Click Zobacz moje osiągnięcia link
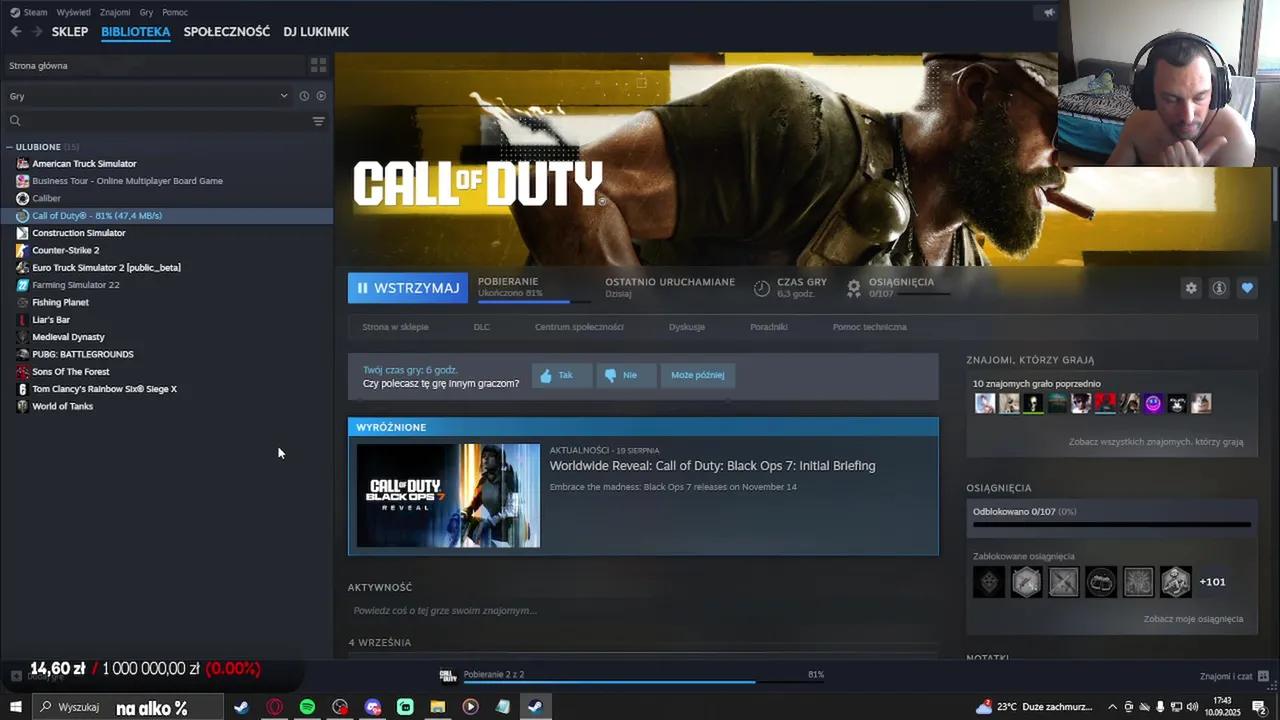This screenshot has height=720, width=1280. click(1193, 619)
